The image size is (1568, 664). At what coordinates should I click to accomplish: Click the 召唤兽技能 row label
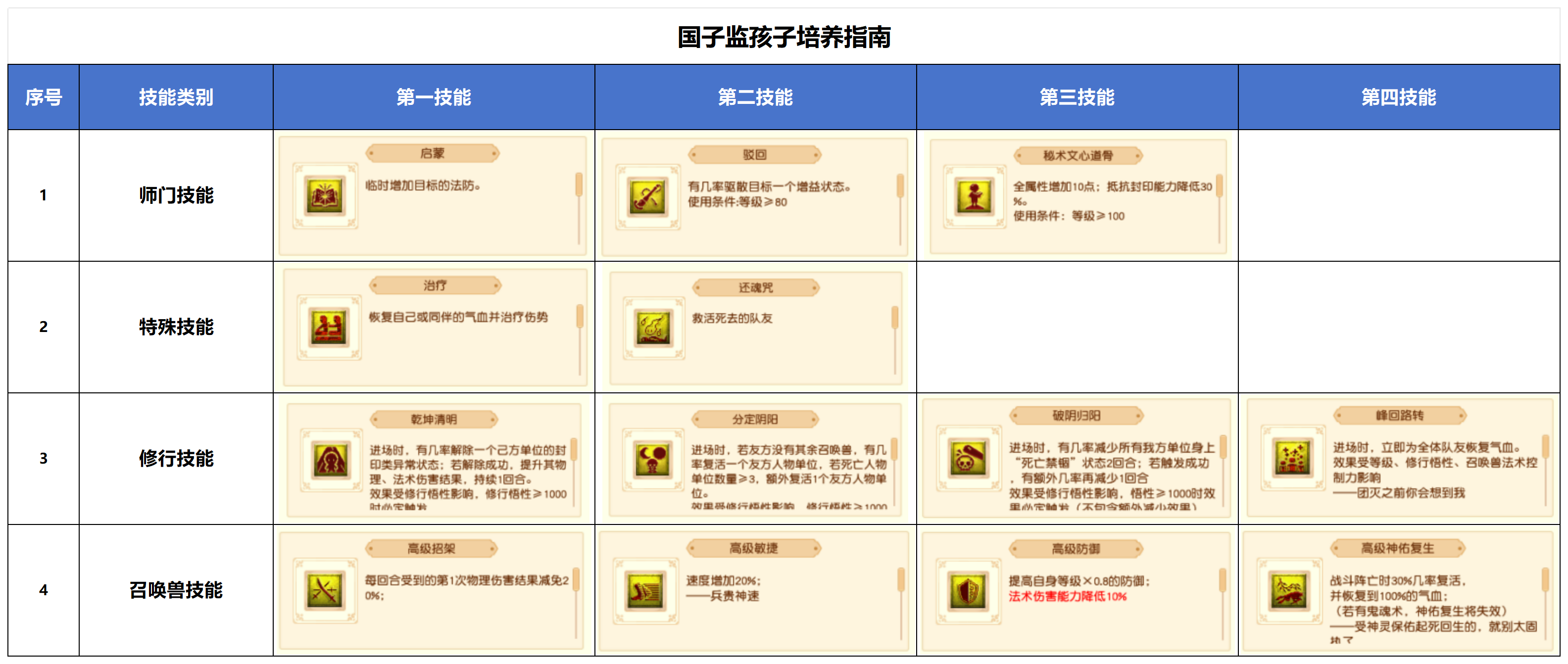click(x=176, y=590)
